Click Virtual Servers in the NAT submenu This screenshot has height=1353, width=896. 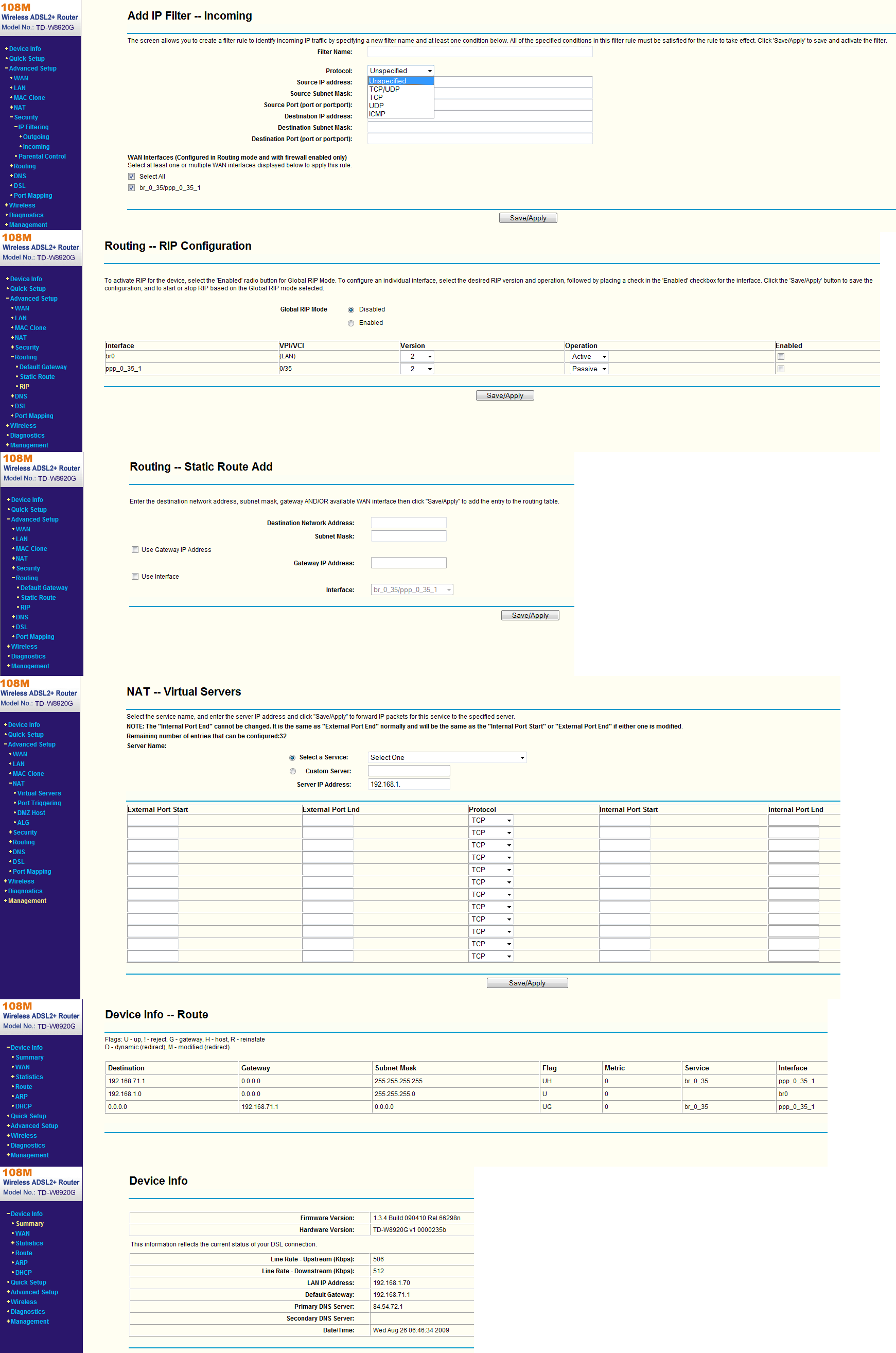click(39, 793)
